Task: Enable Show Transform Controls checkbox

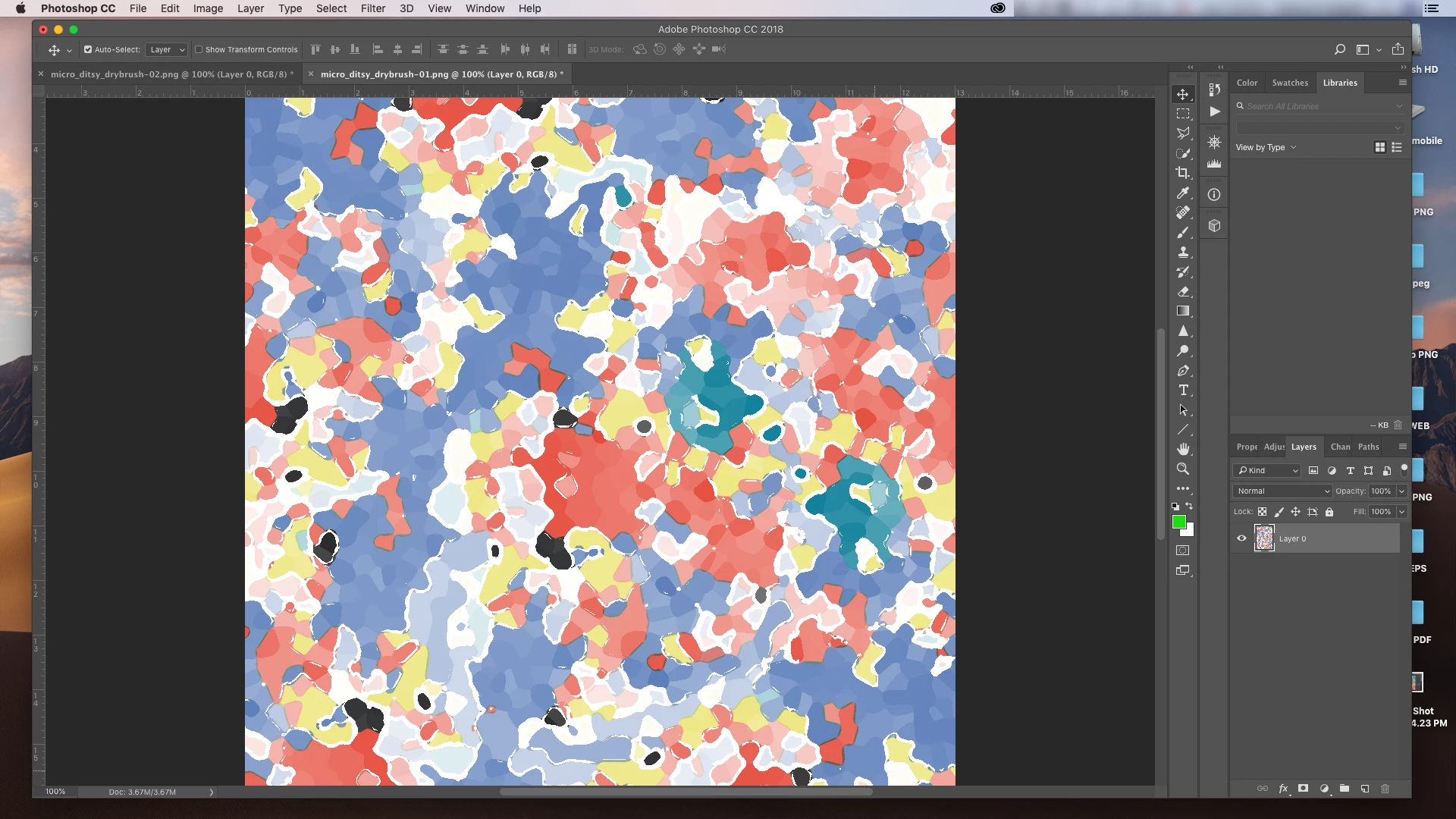Action: [x=199, y=49]
